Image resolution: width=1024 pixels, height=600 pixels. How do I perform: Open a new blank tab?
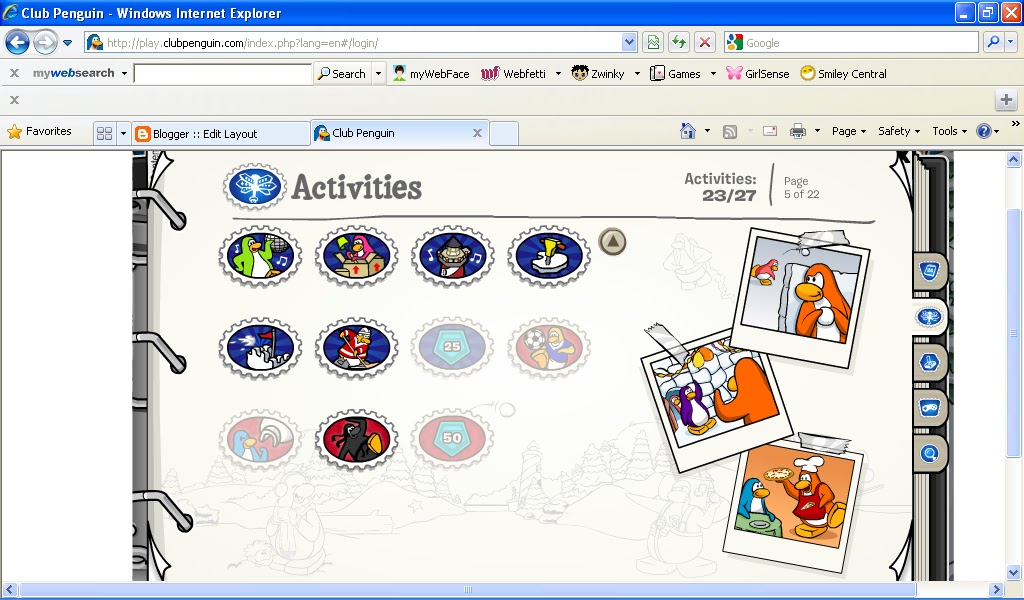click(504, 133)
